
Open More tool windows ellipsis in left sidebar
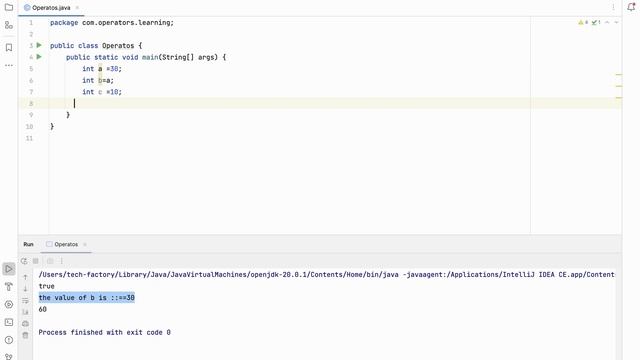pyautogui.click(x=9, y=65)
